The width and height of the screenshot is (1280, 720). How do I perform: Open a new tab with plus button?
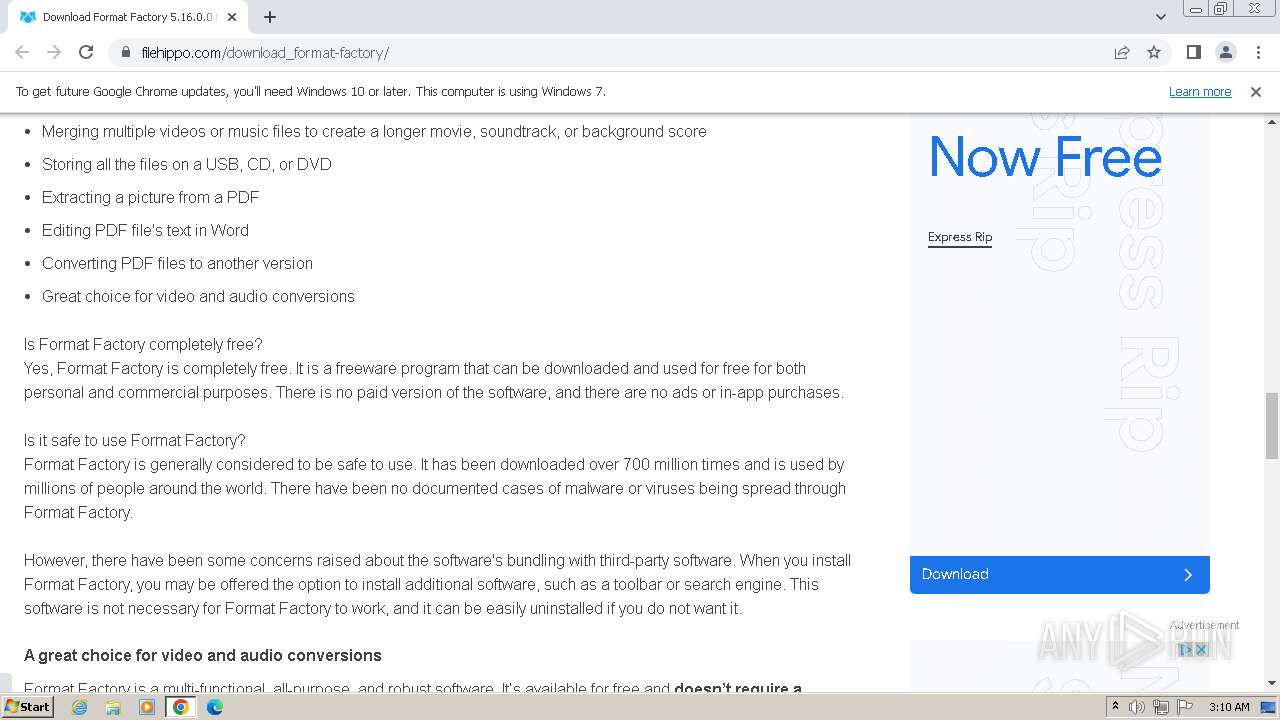click(x=270, y=17)
